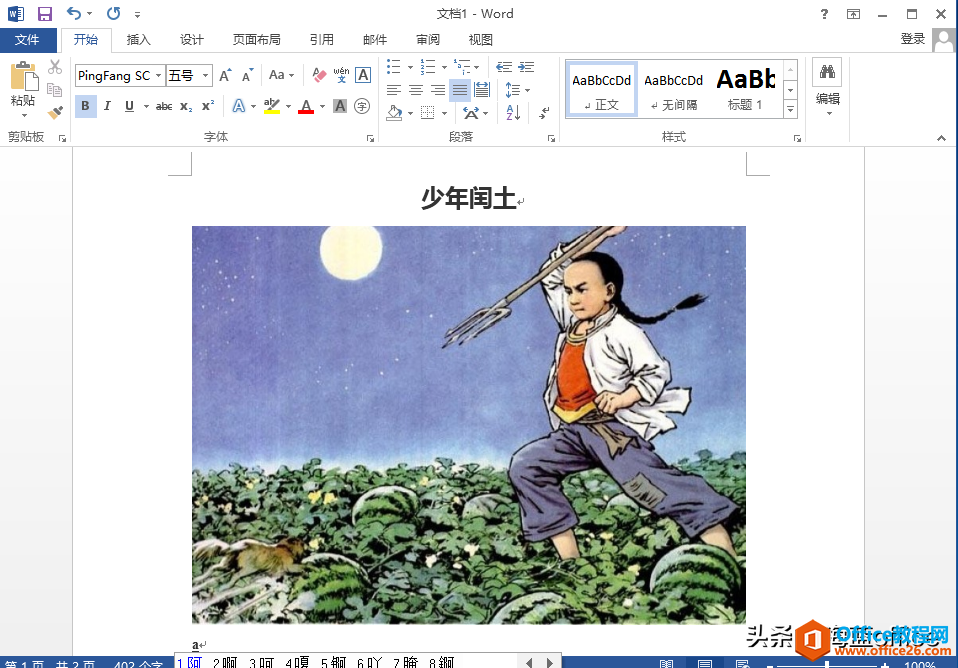Expand the numbering list dropdown arrow

click(444, 67)
